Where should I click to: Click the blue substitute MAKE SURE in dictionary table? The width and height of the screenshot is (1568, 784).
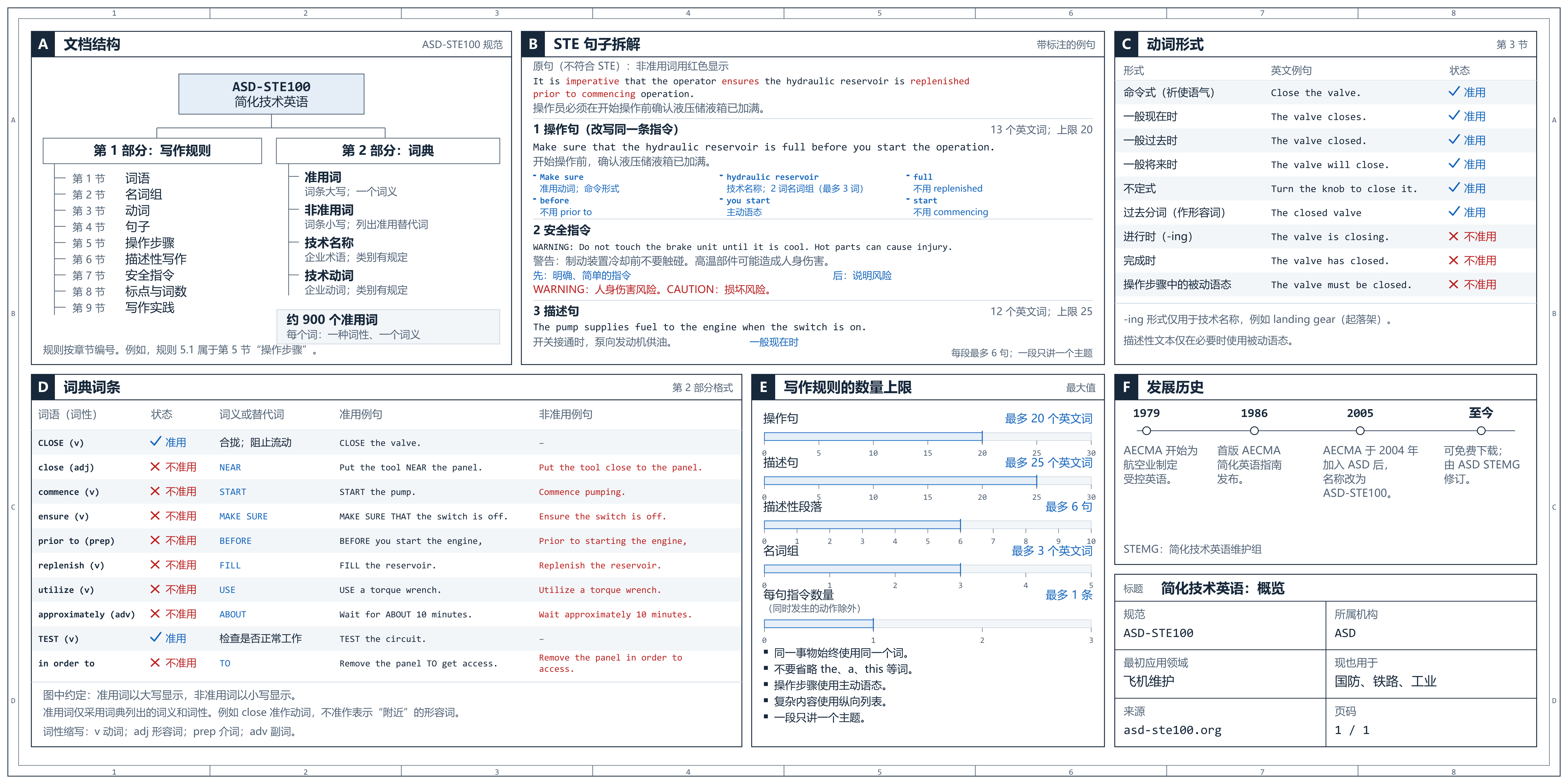click(x=244, y=516)
